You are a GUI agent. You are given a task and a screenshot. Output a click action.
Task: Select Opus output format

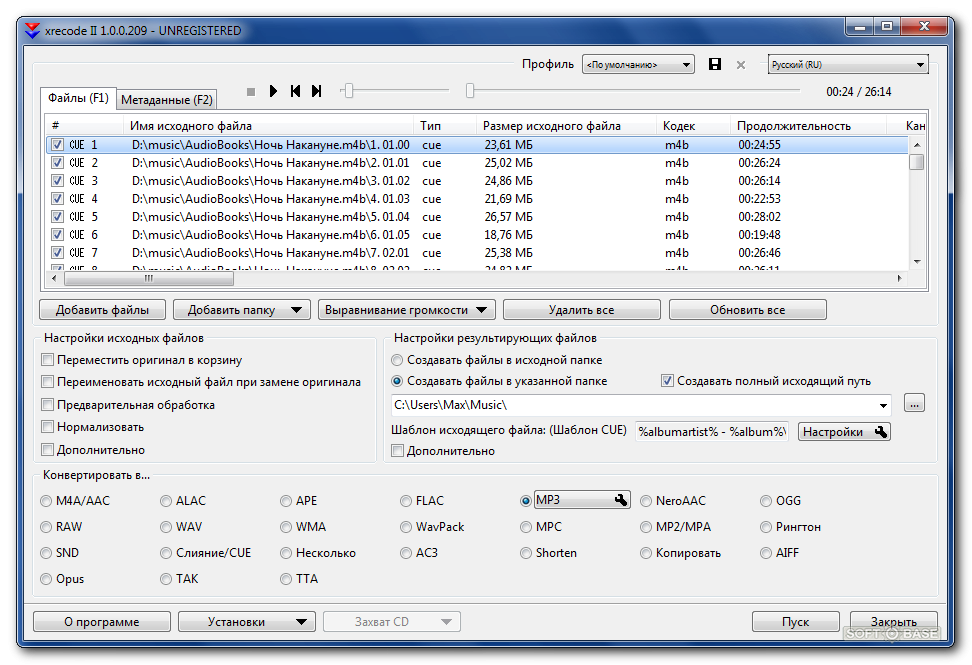click(x=46, y=579)
